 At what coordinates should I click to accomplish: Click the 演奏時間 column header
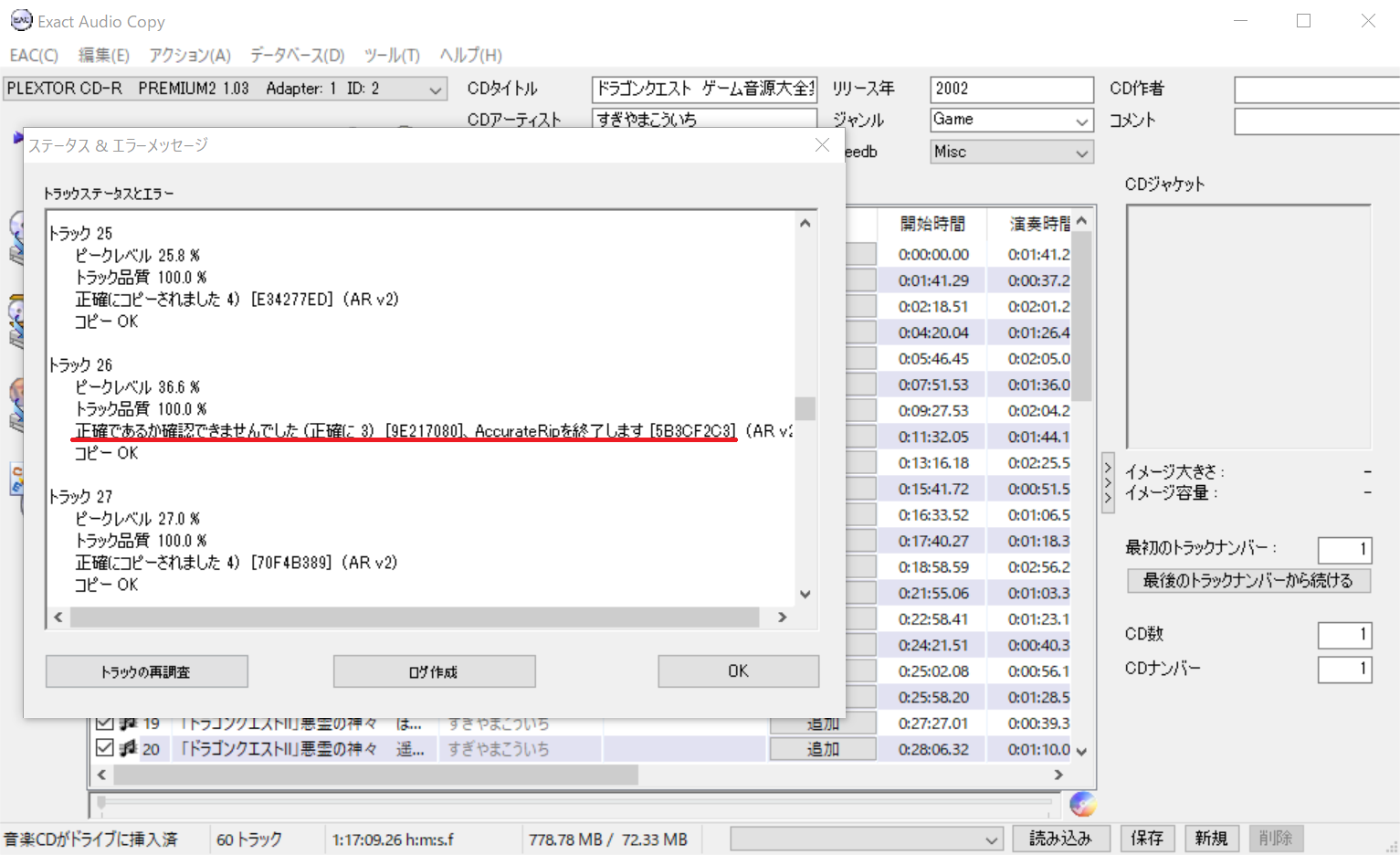[x=1039, y=223]
